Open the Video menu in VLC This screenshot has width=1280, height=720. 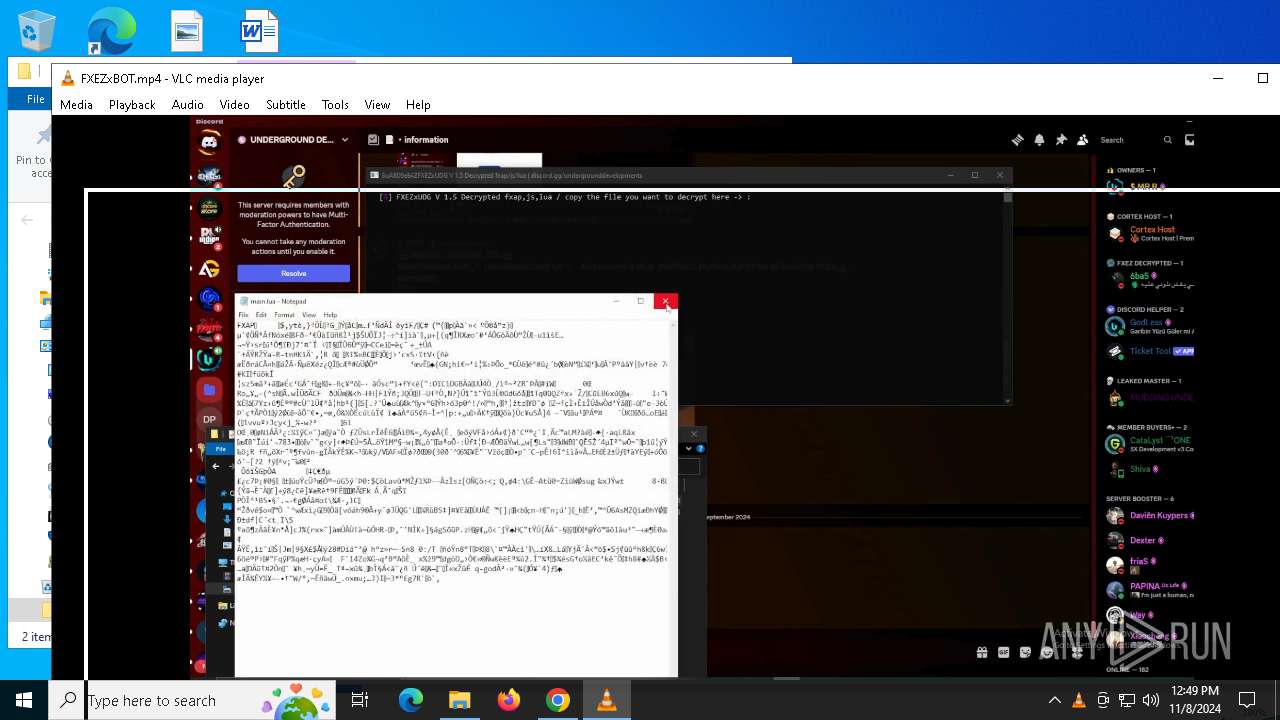(x=234, y=104)
